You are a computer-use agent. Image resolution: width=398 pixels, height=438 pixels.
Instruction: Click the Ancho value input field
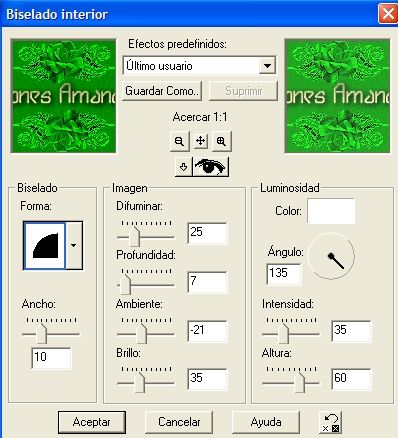tap(51, 358)
